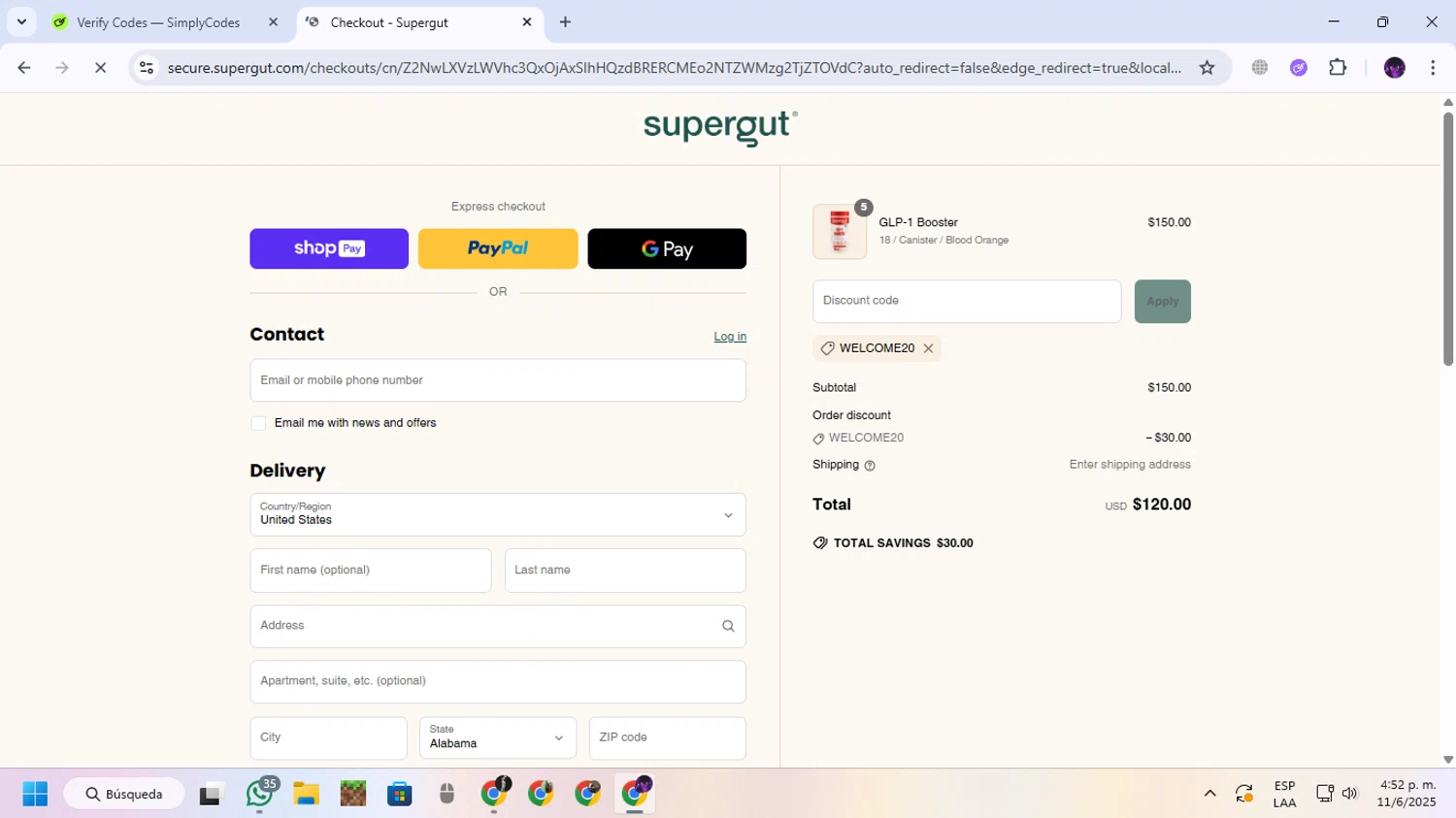Click the TOTAL SAVINGS $30.00 text

pos(903,543)
